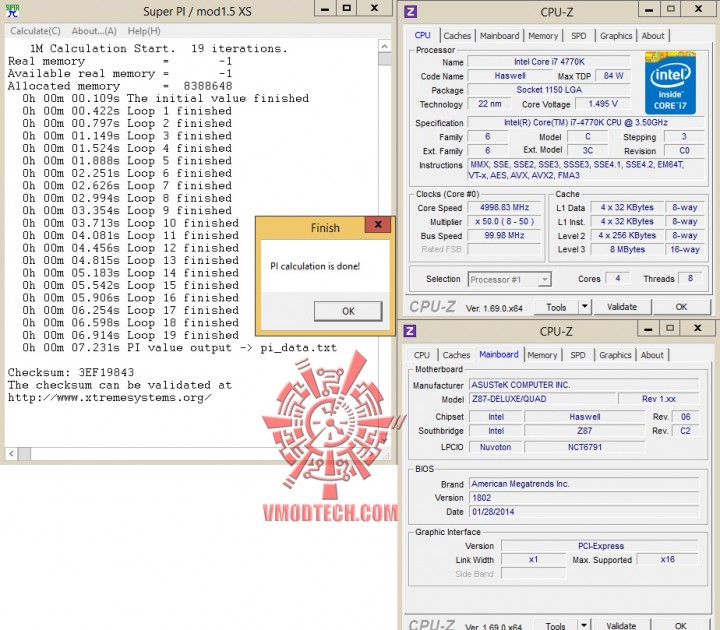720x630 pixels.
Task: Open About tab in lower CPU-Z window
Action: (x=652, y=355)
